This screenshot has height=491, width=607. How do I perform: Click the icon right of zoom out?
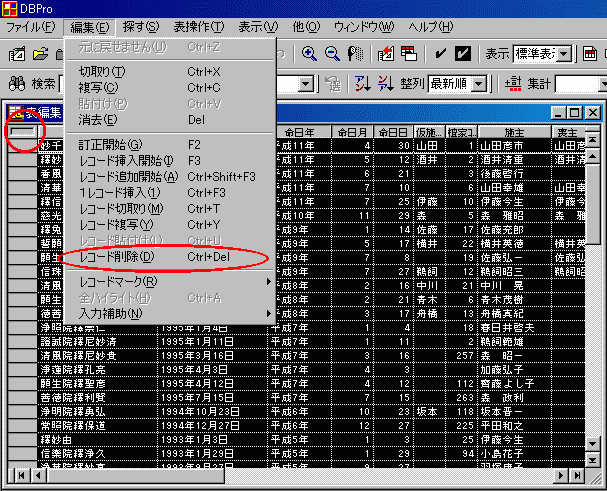(355, 54)
